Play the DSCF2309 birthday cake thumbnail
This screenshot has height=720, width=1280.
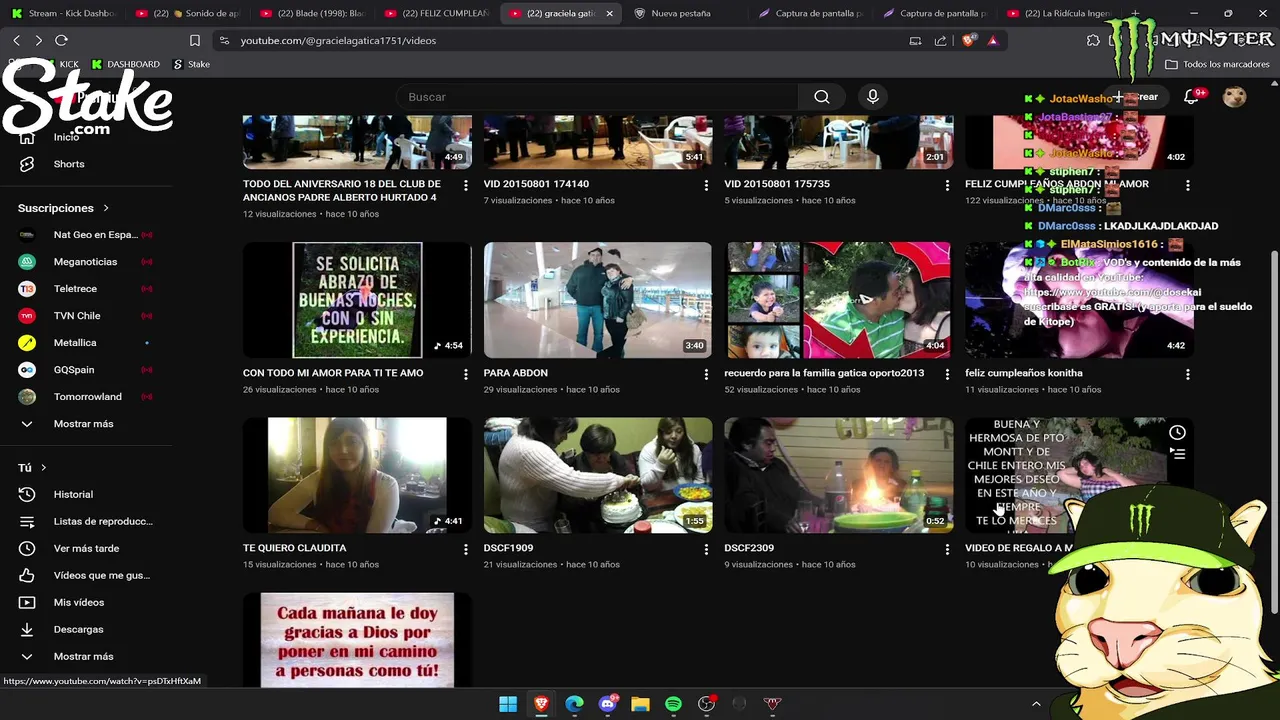[839, 475]
